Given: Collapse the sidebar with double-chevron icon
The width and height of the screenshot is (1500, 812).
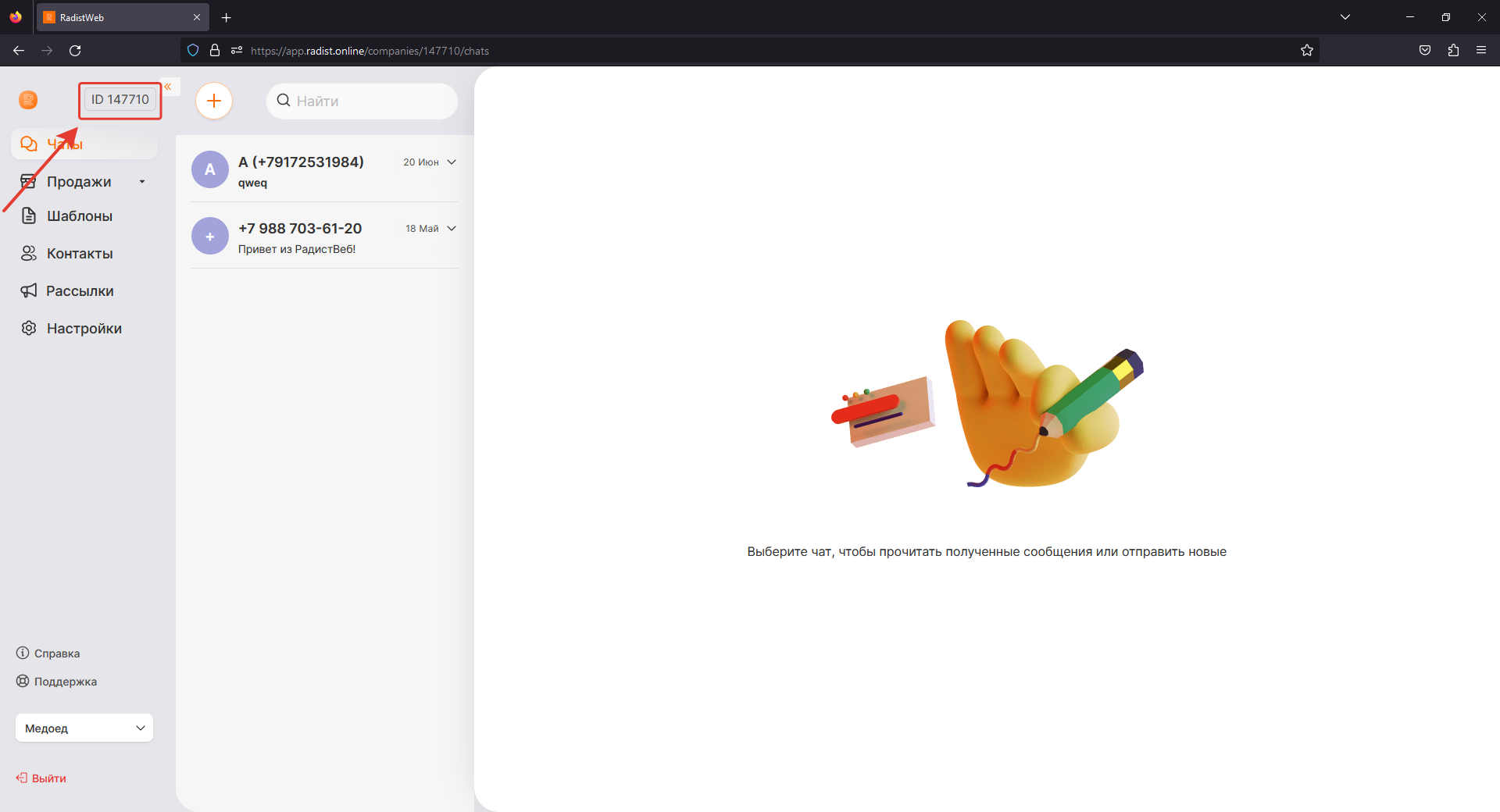Looking at the screenshot, I should 168,87.
